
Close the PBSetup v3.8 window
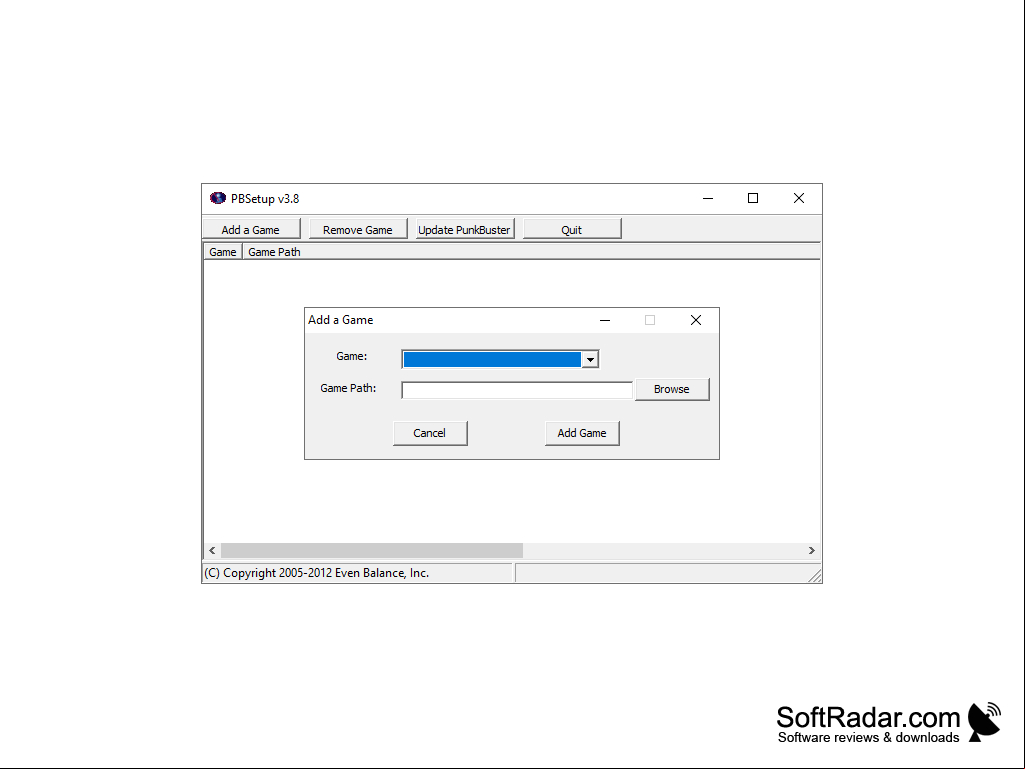799,198
